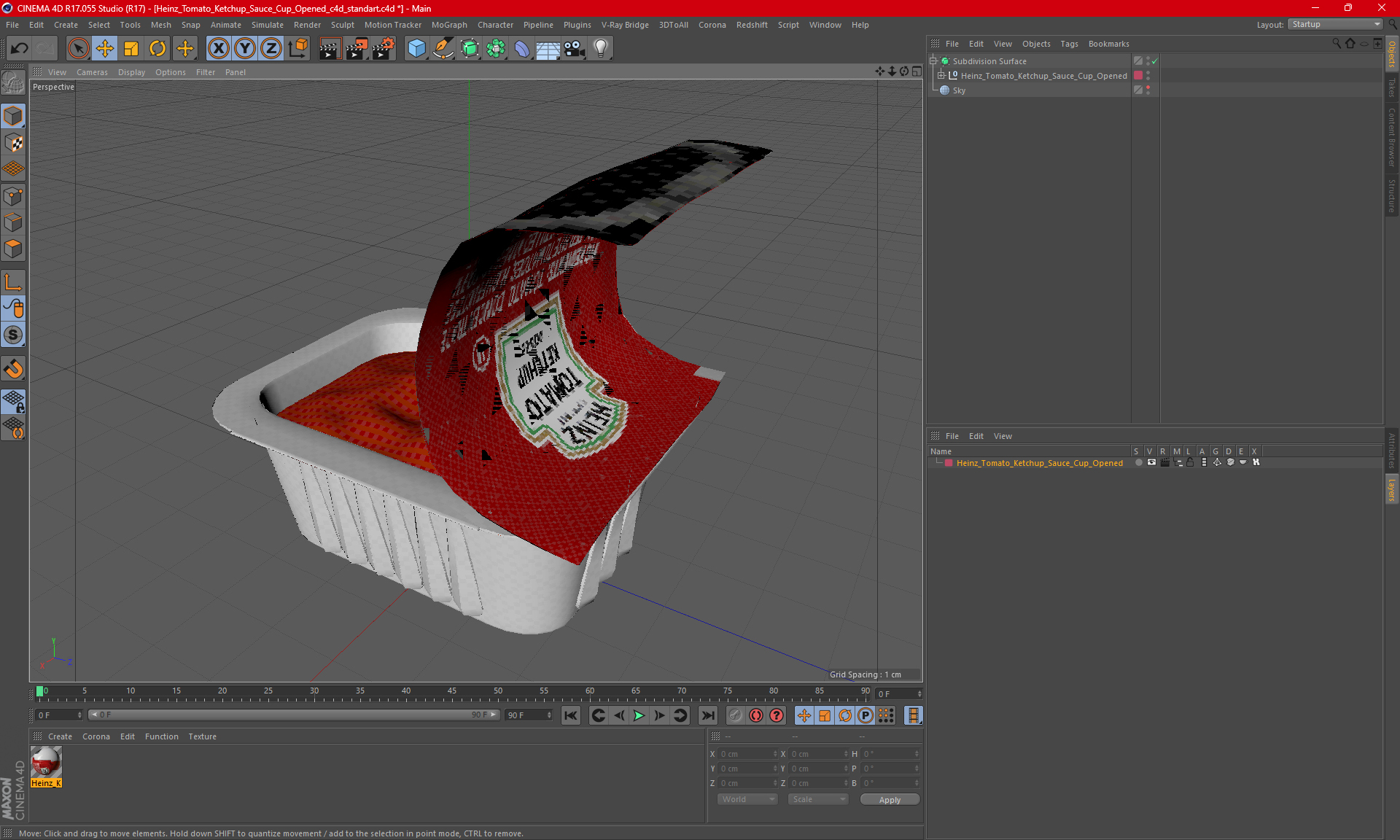Click Make Editable icon

(x=13, y=82)
